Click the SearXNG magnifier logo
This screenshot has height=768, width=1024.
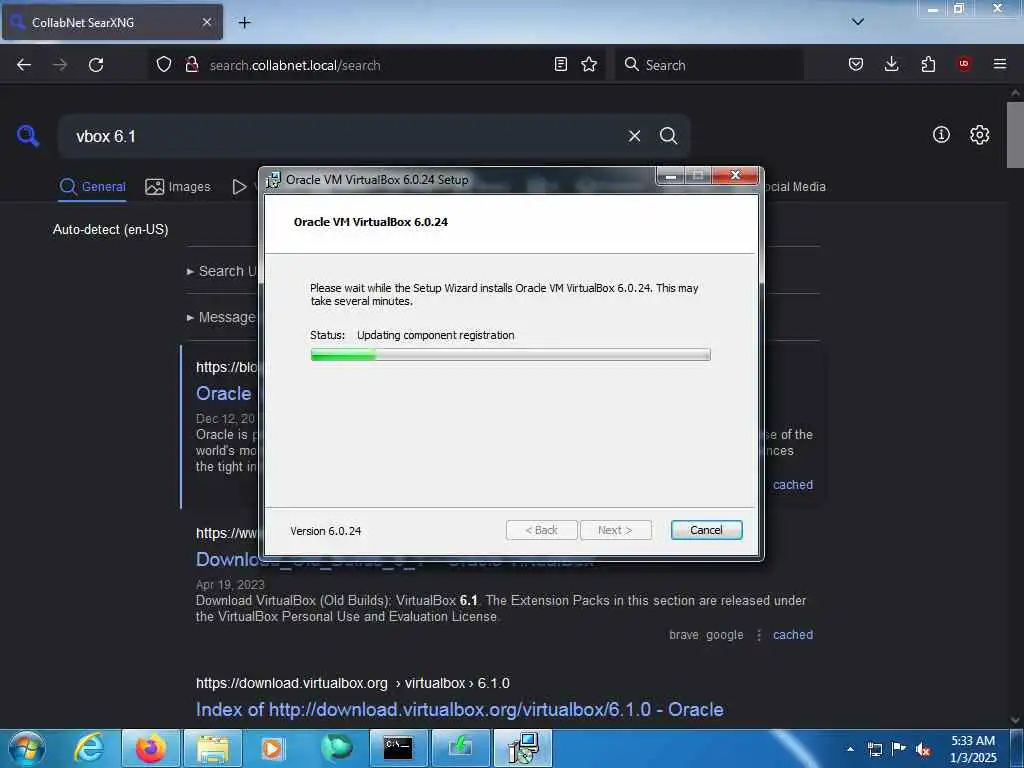27,136
